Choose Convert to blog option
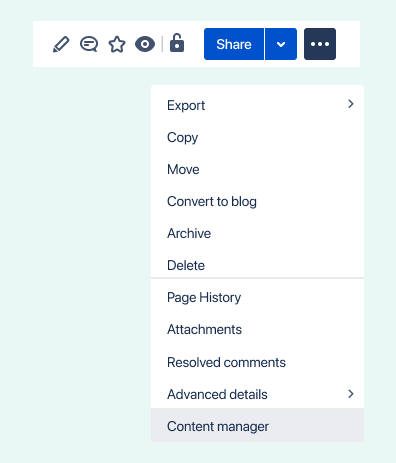396x463 pixels. point(257,201)
